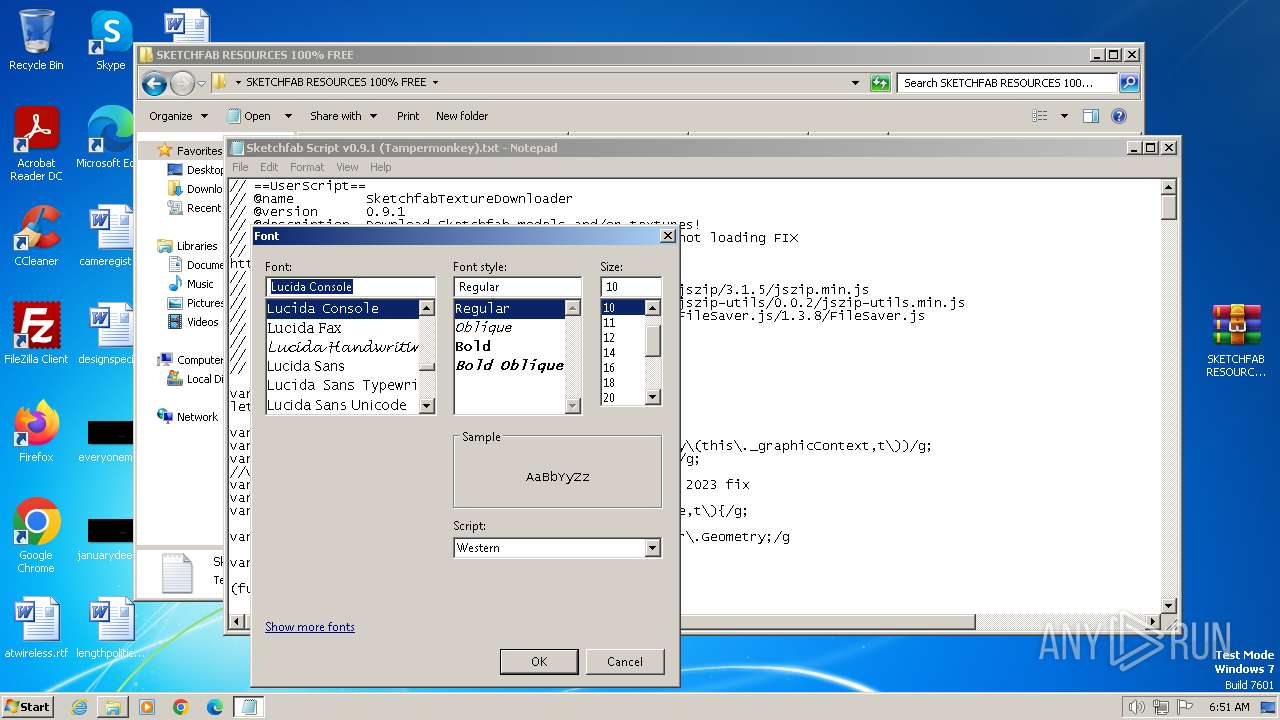Open the Organize dropdown menu
Image resolution: width=1280 pixels, height=720 pixels.
(178, 116)
